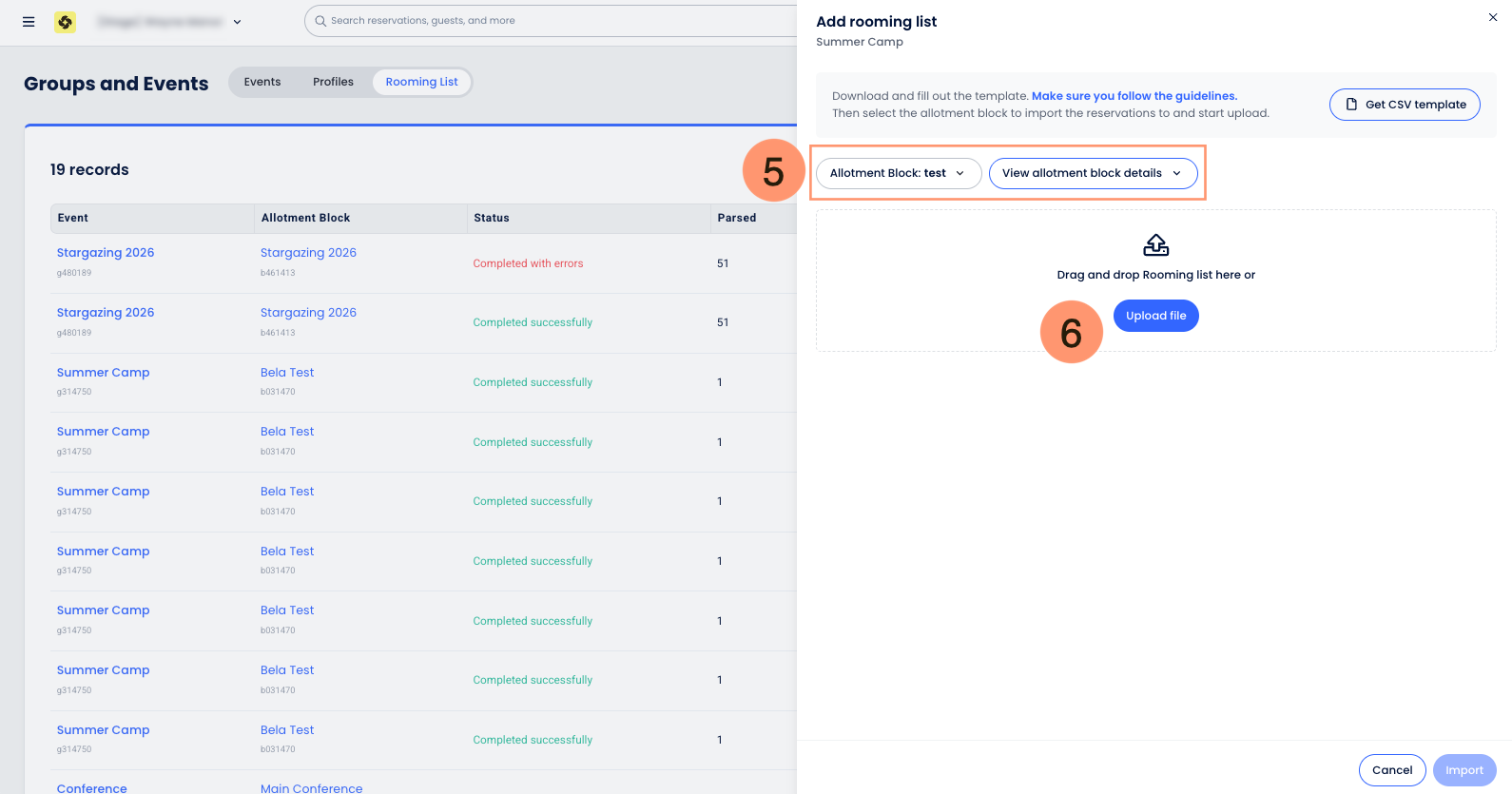Image resolution: width=1512 pixels, height=794 pixels.
Task: Select the Rooming List tab
Action: (421, 82)
